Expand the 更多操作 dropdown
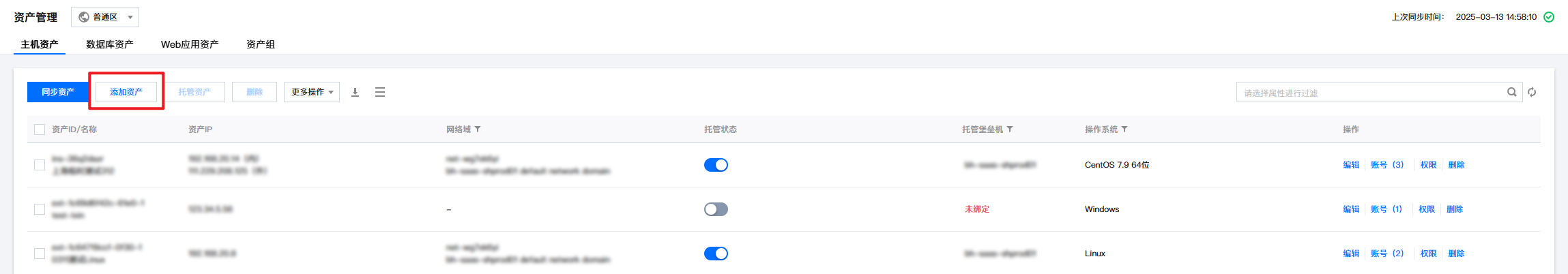The width and height of the screenshot is (1568, 274). pos(312,92)
